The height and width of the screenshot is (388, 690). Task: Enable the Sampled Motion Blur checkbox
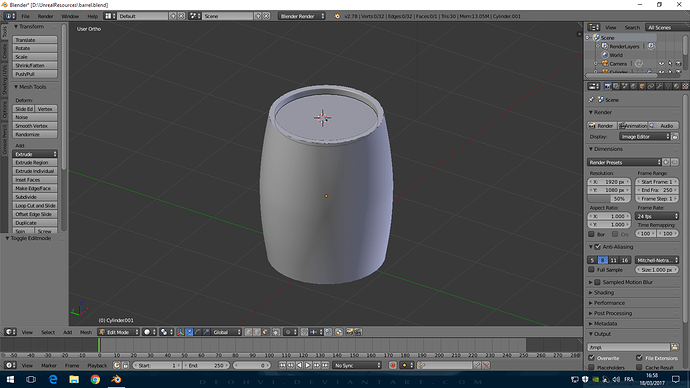pyautogui.click(x=597, y=282)
